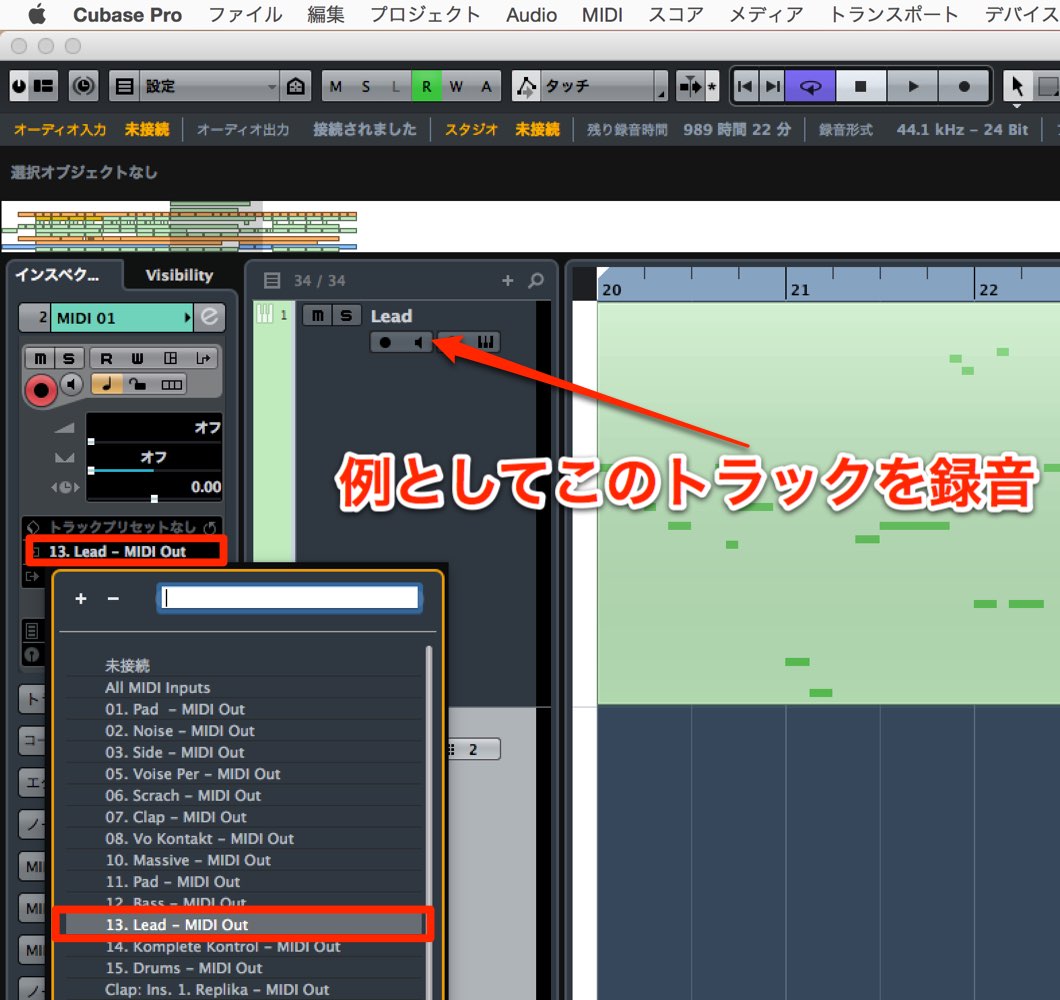The image size is (1060, 1000).
Task: Toggle the orange musical timebase note button
Action: tap(106, 384)
